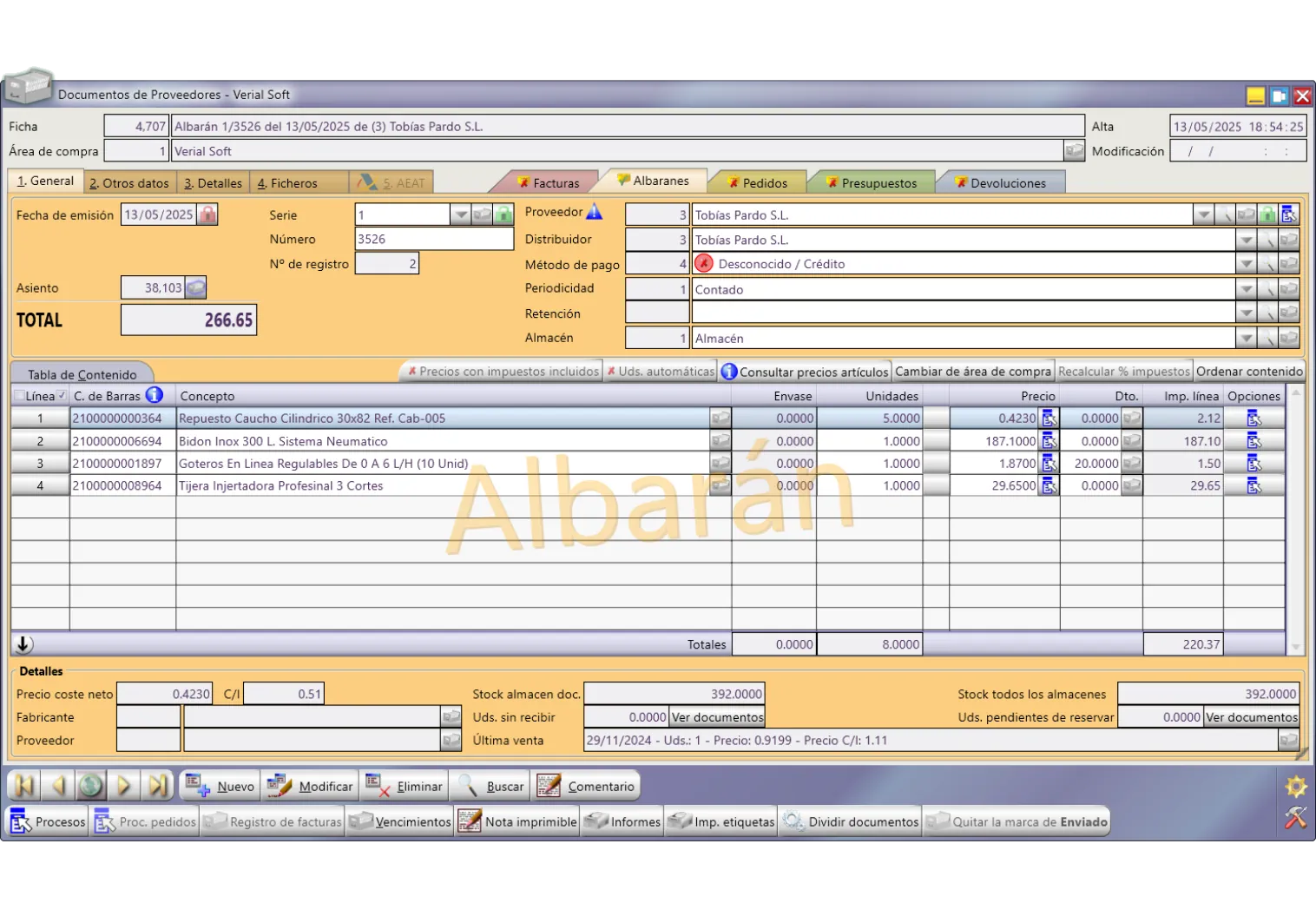Expand the Método de pago dropdown
Image resolution: width=1316 pixels, height=903 pixels.
[x=1246, y=264]
